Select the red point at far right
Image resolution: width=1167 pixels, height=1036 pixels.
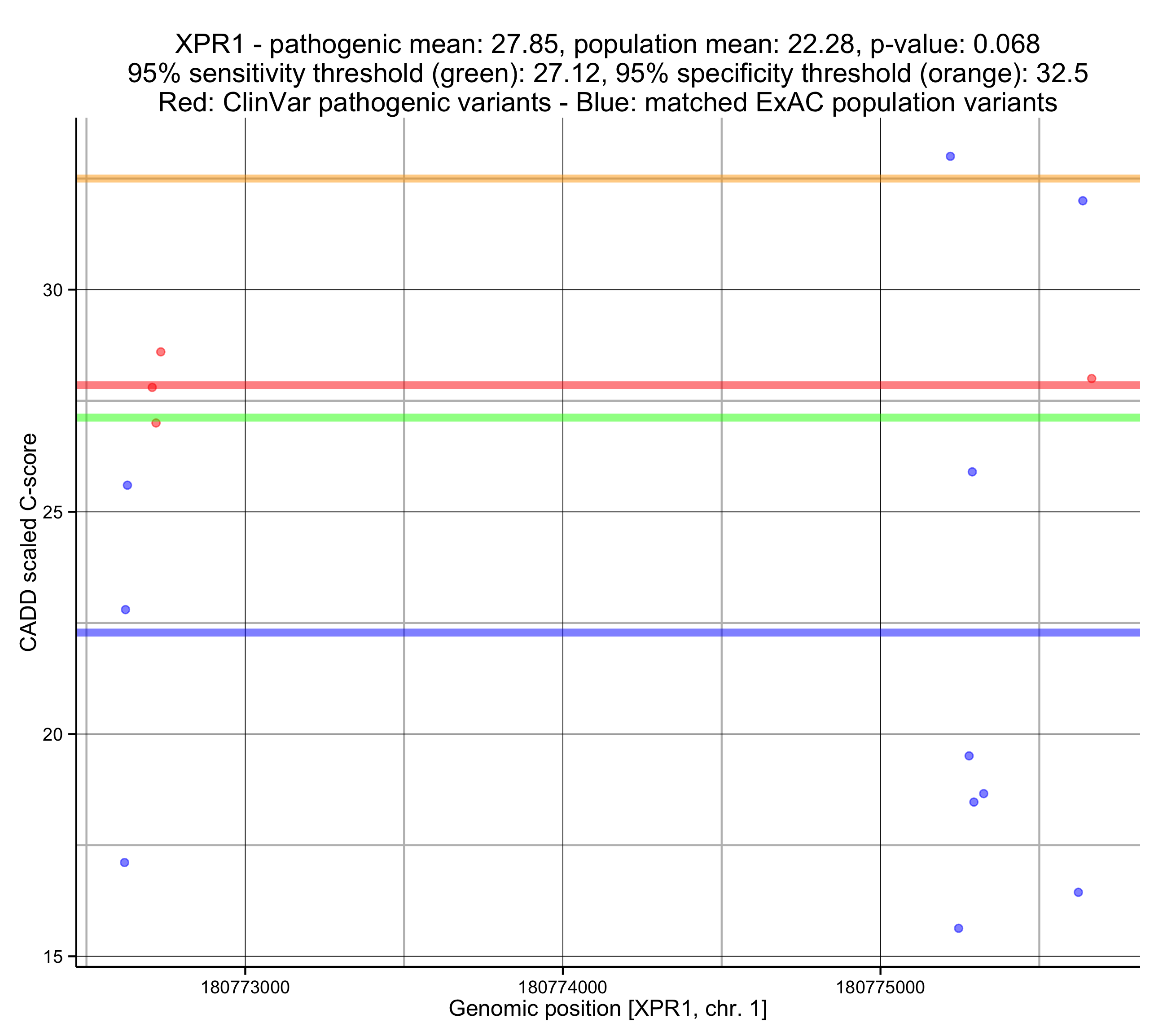1092,378
